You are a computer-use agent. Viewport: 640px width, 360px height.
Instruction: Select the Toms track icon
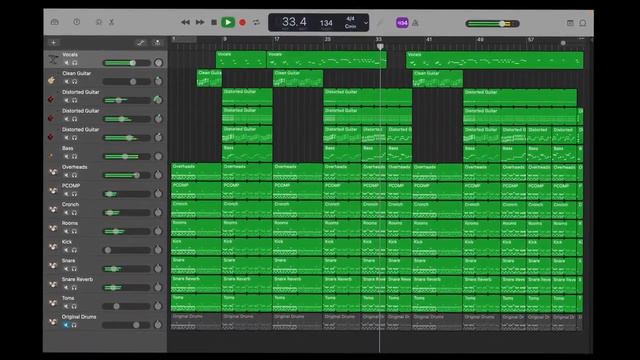point(53,303)
